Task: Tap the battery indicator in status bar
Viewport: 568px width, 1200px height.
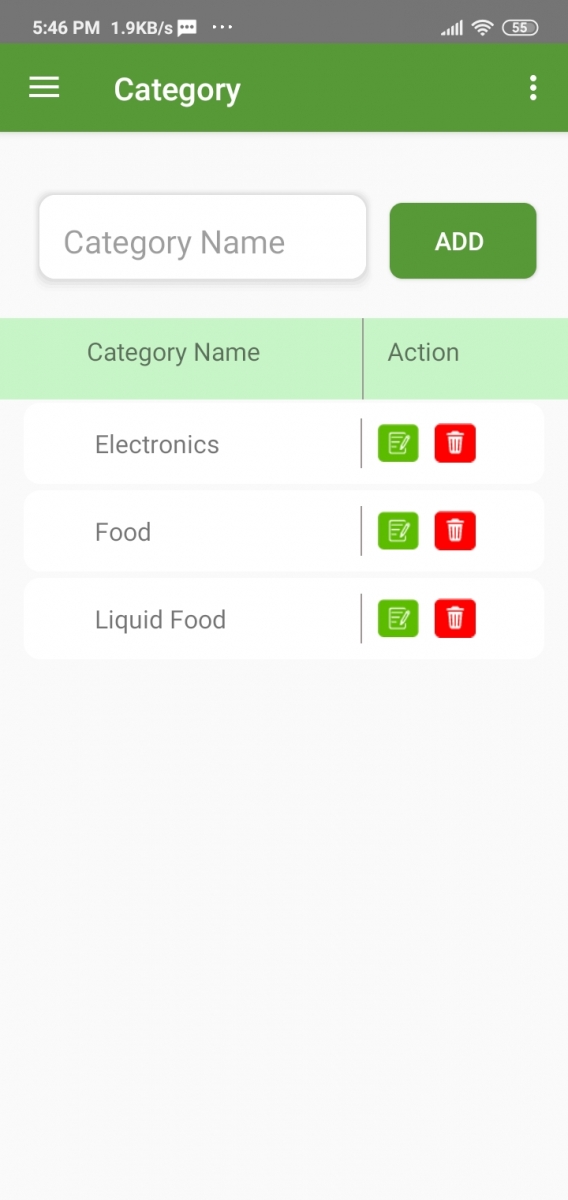Action: point(520,28)
